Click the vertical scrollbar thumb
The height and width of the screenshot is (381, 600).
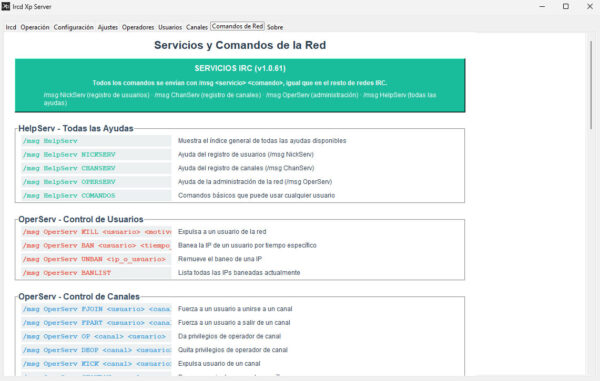tap(591, 85)
